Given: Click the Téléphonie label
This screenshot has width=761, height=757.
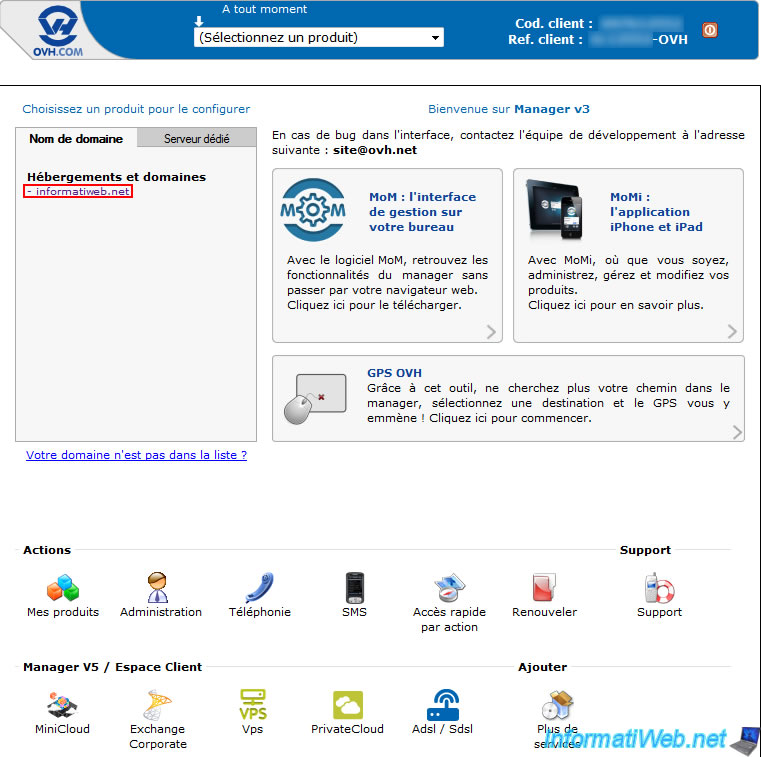Looking at the screenshot, I should (260, 612).
